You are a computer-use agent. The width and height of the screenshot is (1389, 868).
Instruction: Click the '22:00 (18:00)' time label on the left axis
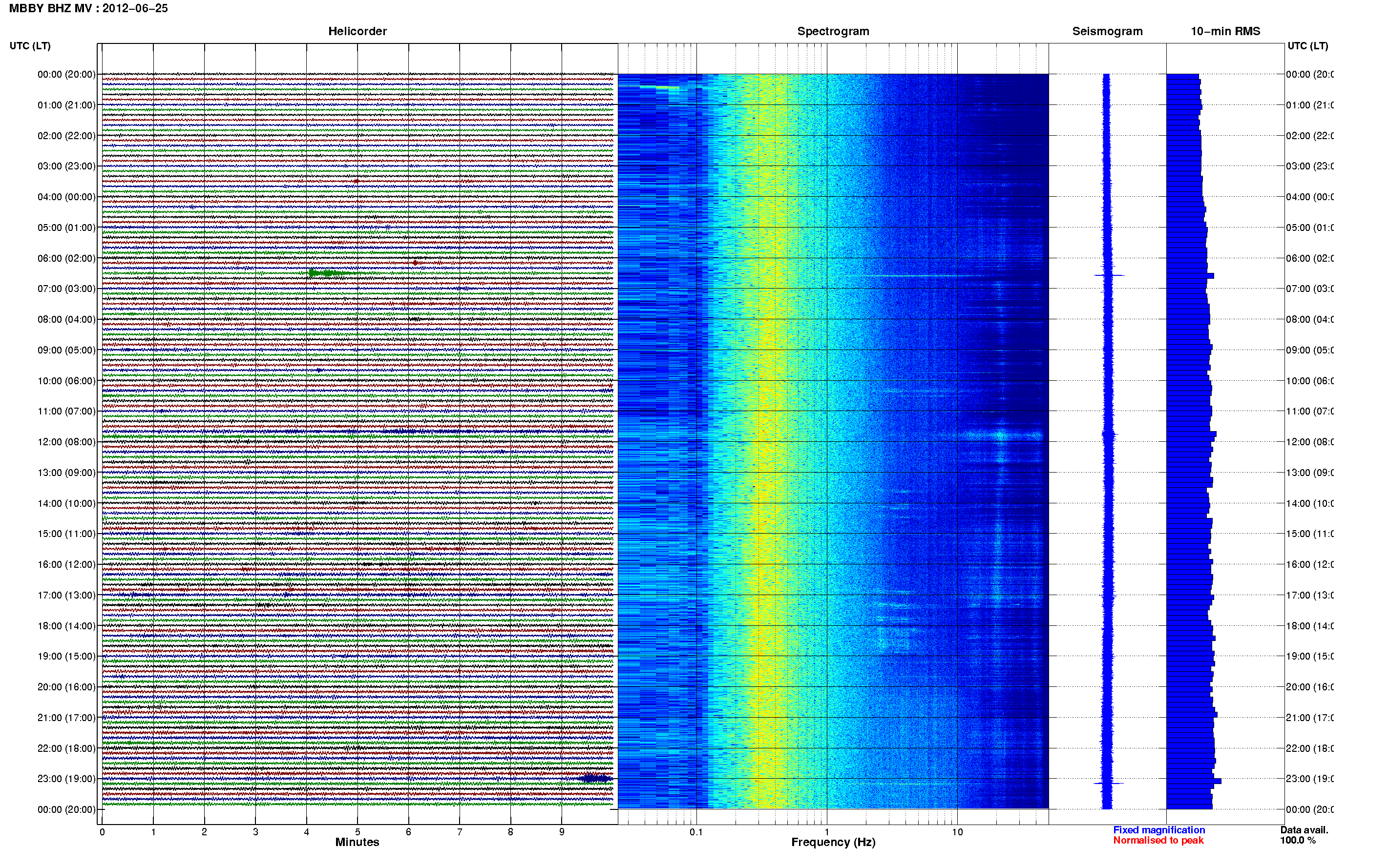66,748
